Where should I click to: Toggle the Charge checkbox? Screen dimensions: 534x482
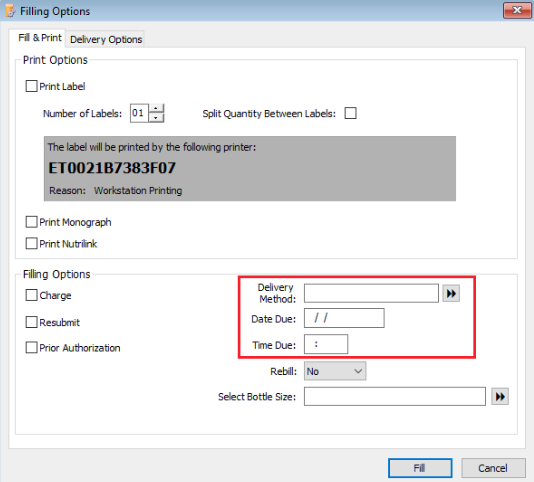(x=31, y=295)
